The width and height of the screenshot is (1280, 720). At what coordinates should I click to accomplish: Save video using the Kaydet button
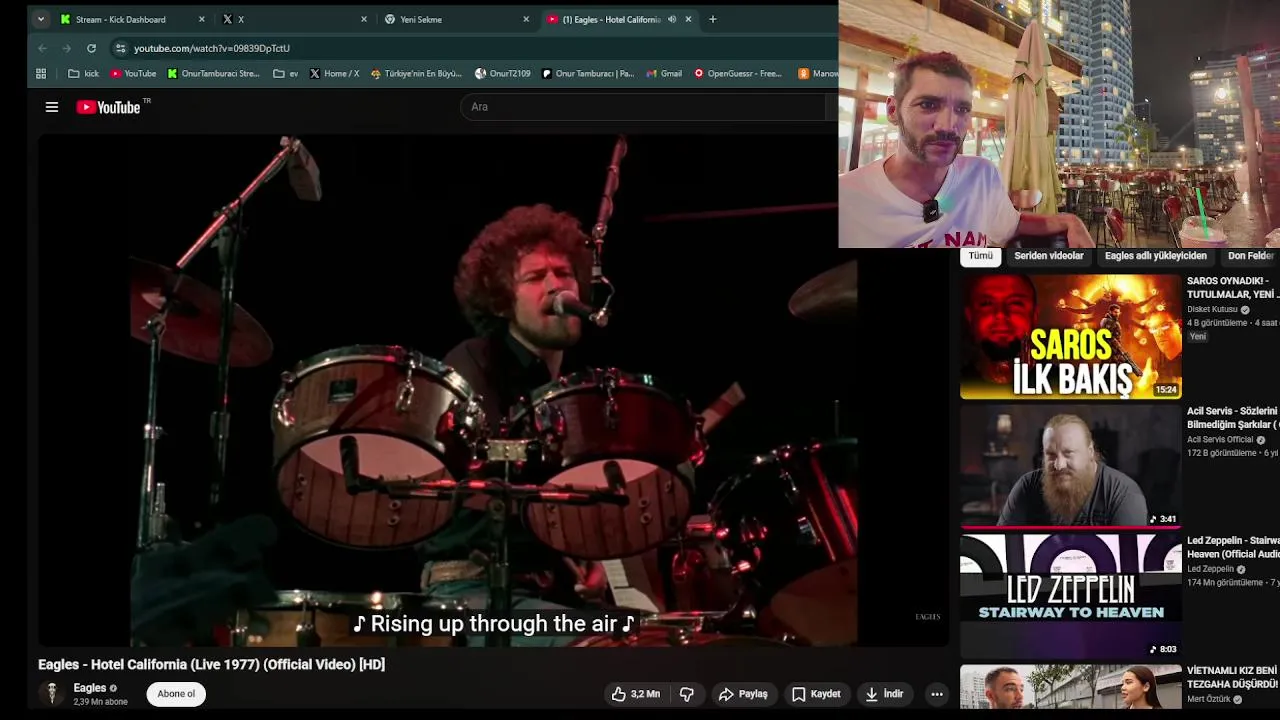coord(816,694)
